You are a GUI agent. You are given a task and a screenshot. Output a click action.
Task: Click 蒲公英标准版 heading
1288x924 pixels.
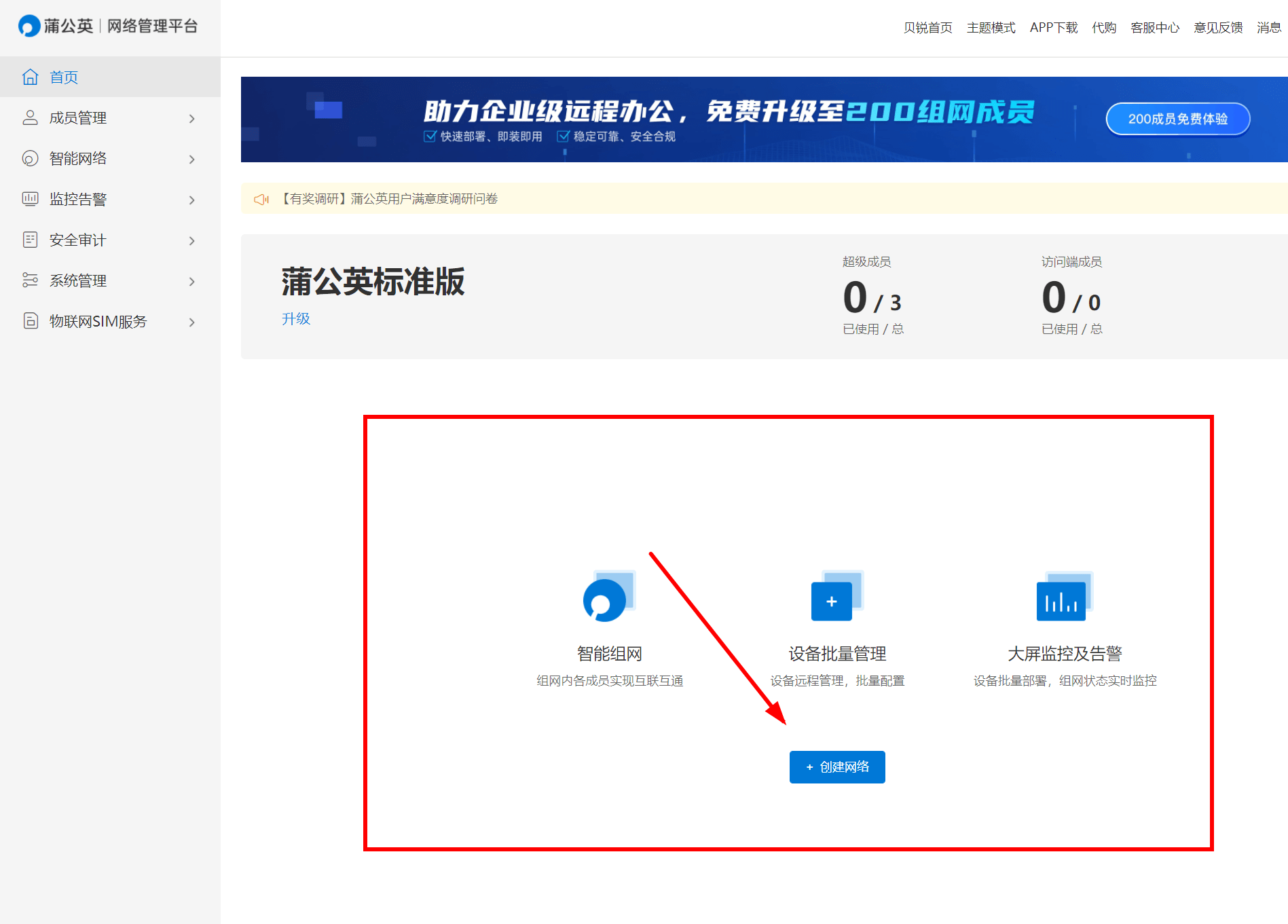tap(373, 282)
